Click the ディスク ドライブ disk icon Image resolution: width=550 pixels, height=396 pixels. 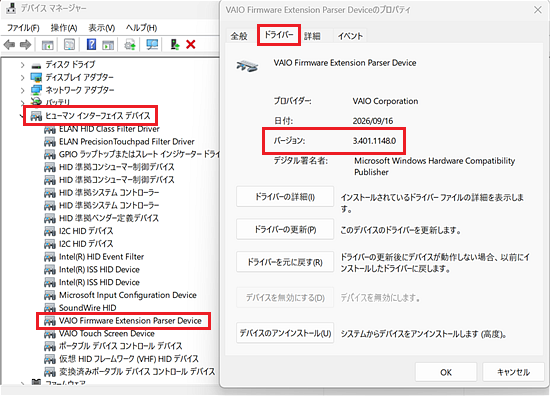36,65
